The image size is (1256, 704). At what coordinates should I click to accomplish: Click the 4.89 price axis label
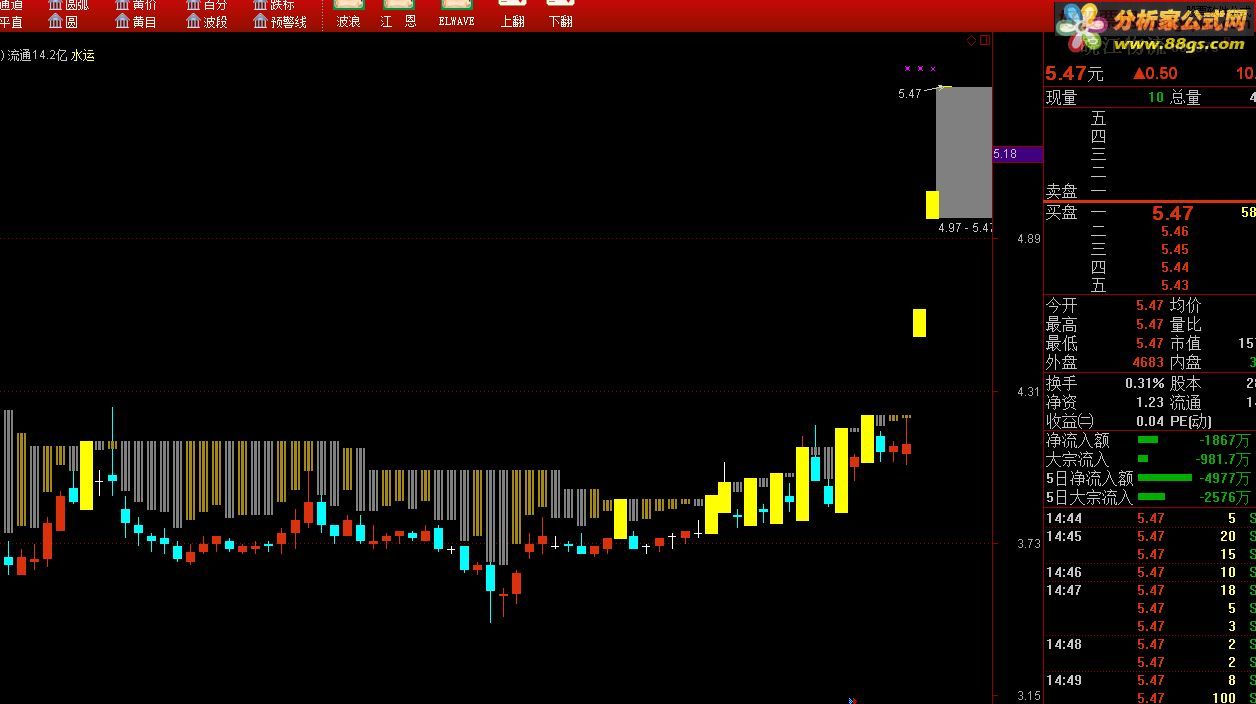[1028, 239]
